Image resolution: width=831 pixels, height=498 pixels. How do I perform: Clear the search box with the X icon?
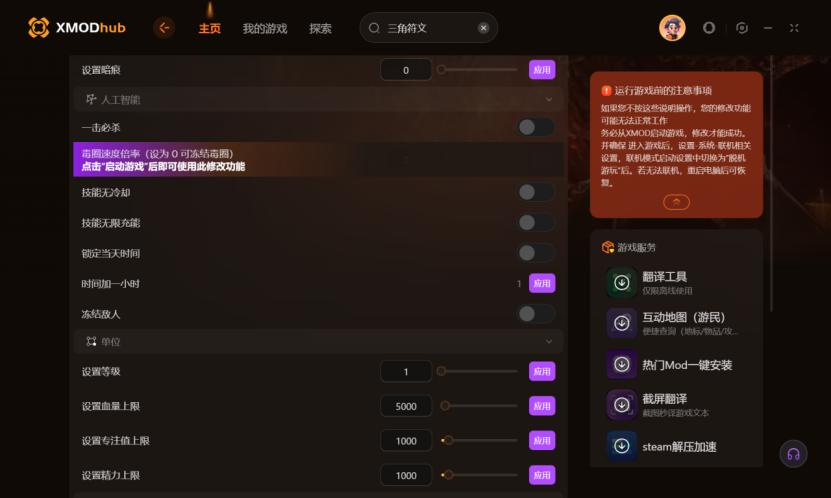[483, 28]
